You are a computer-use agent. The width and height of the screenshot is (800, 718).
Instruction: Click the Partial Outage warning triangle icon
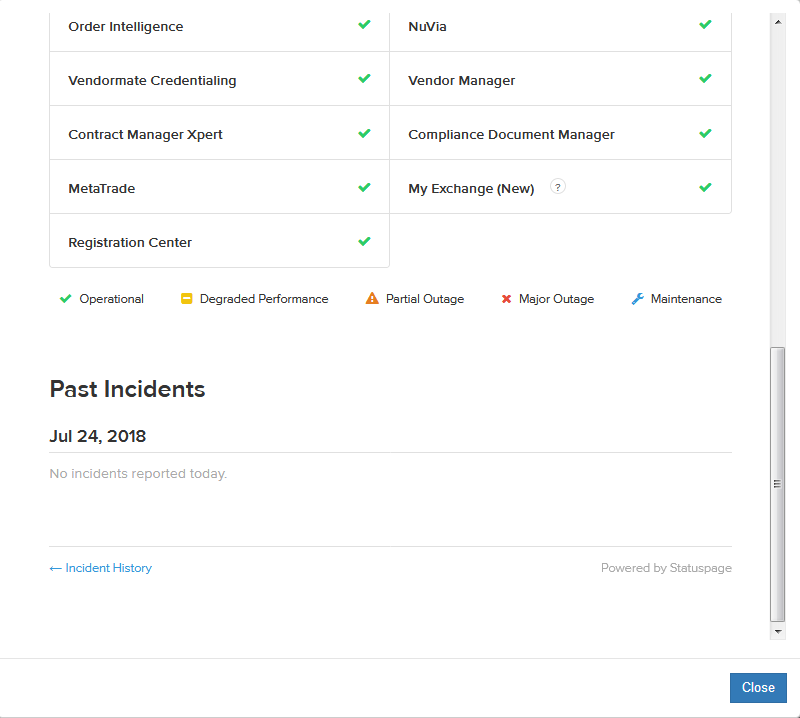tap(372, 299)
